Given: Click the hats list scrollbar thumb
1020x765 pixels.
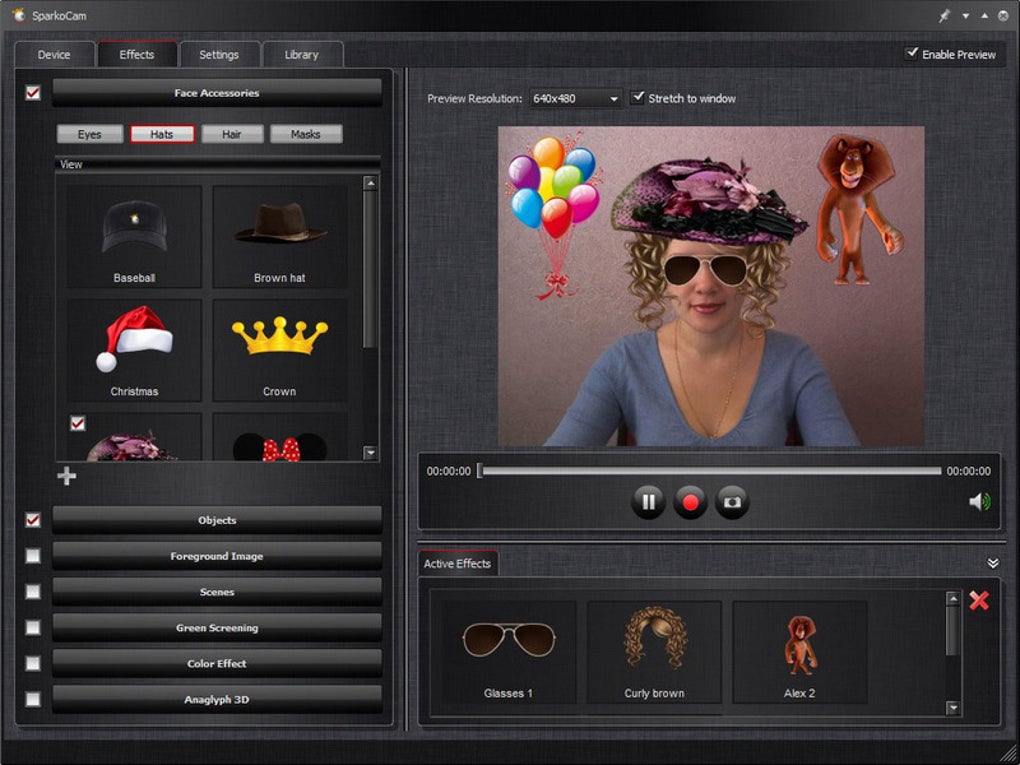Looking at the screenshot, I should tap(370, 269).
